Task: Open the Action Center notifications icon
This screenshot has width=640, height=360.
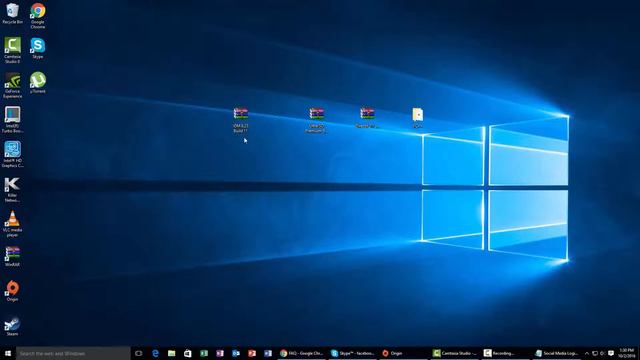Action: click(611, 353)
